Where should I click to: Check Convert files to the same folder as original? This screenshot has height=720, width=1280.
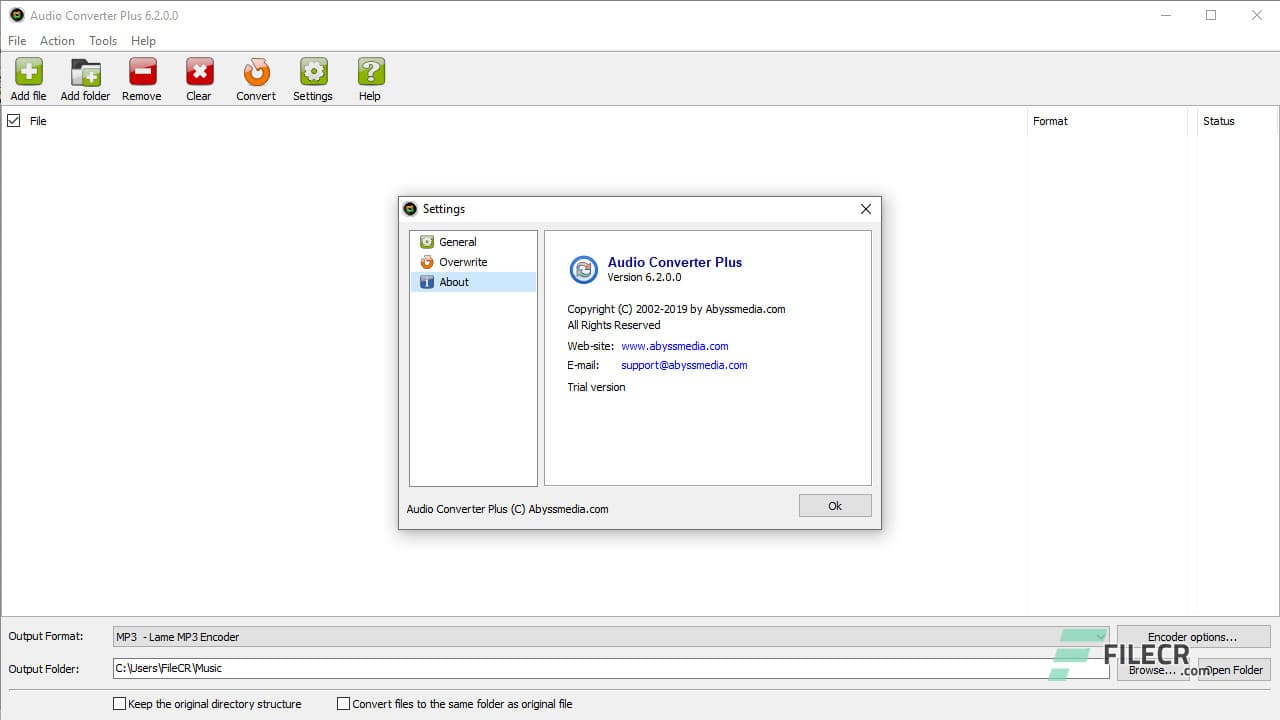[344, 704]
